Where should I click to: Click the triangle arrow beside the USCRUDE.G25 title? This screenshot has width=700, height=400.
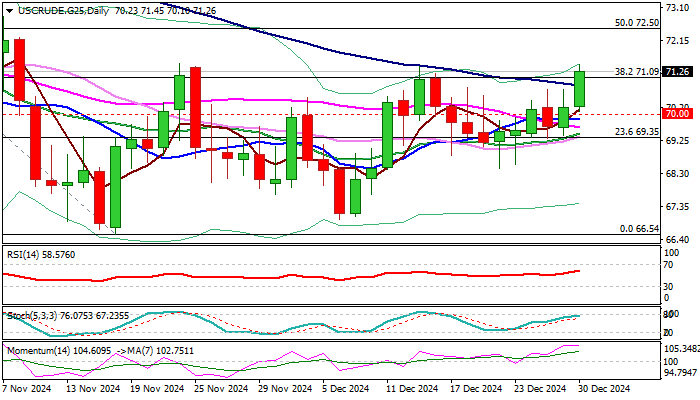9,11
